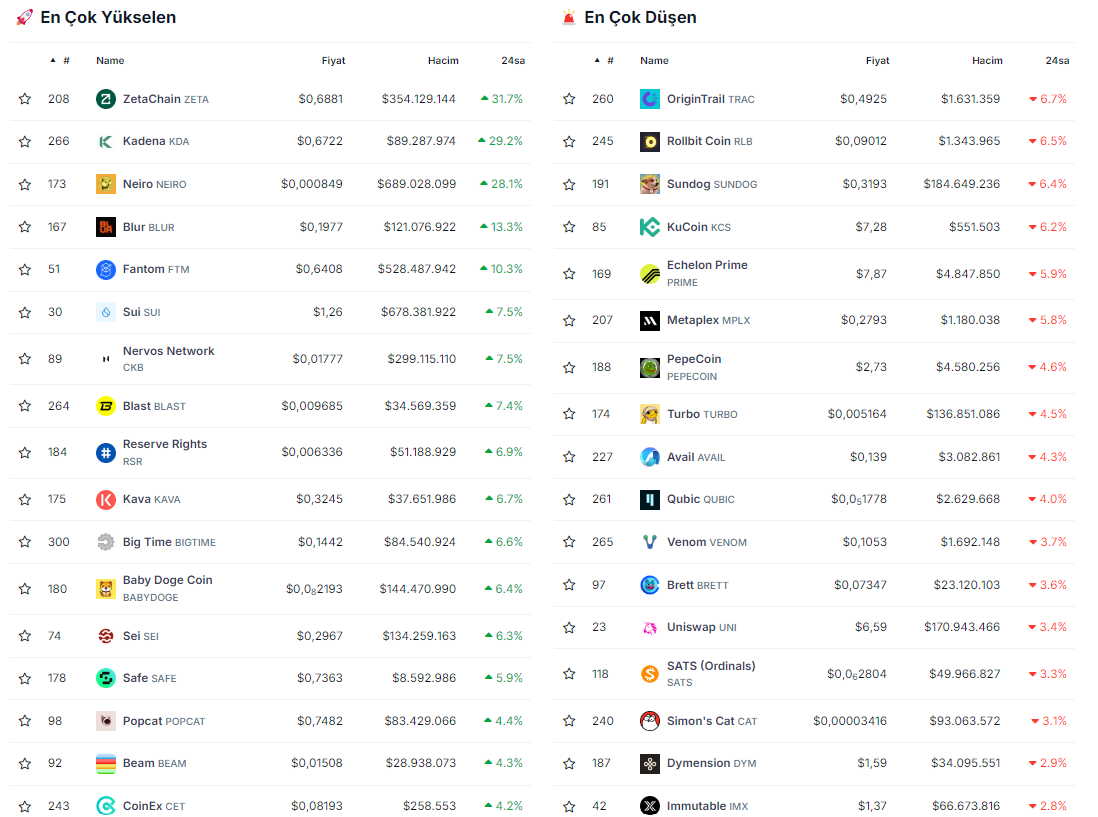Click the Reserve Rights coin logo
Viewport: 1098px width, 817px height.
point(105,453)
